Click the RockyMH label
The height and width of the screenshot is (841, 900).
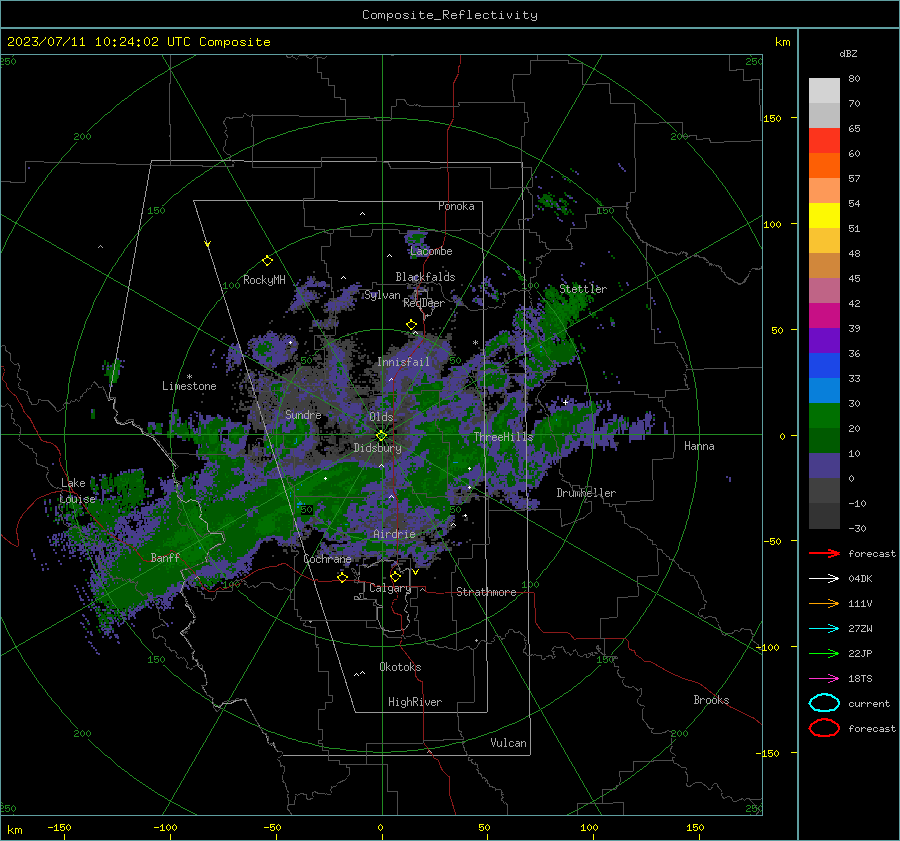pos(264,280)
